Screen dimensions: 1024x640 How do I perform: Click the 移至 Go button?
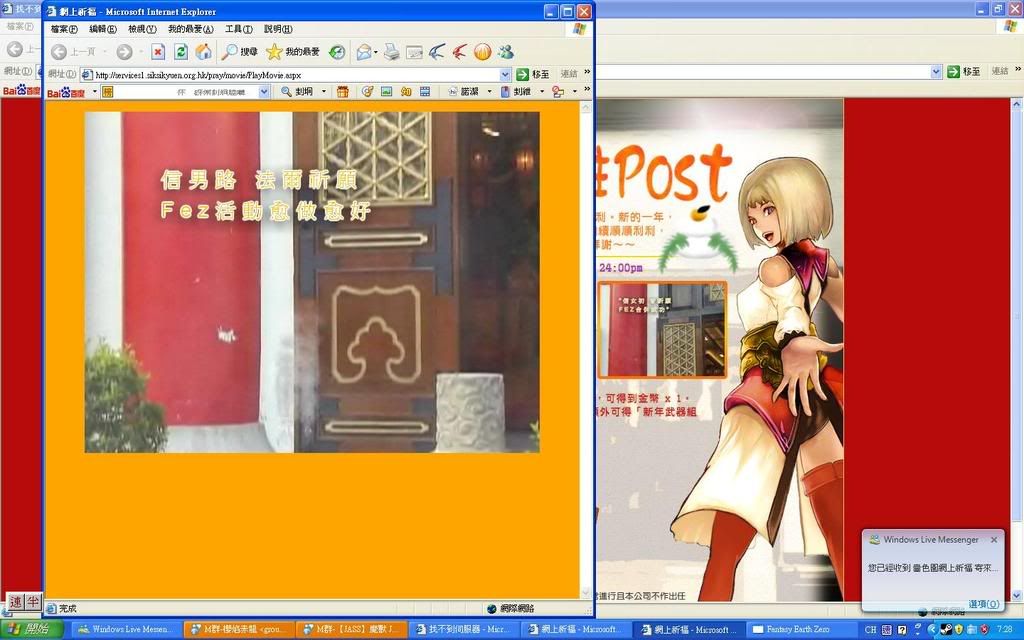tap(533, 74)
